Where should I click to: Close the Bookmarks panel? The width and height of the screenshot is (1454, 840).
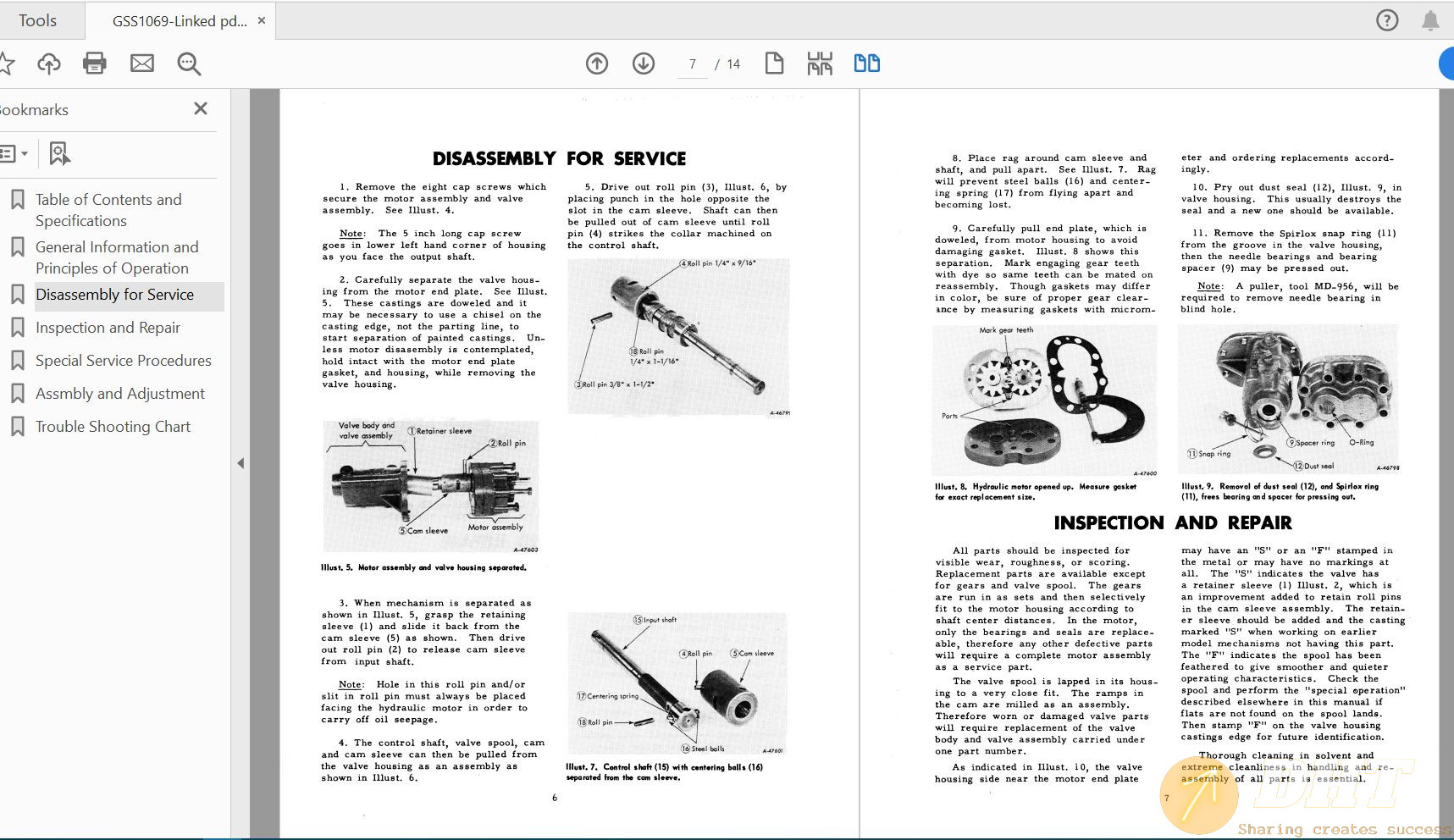[201, 108]
